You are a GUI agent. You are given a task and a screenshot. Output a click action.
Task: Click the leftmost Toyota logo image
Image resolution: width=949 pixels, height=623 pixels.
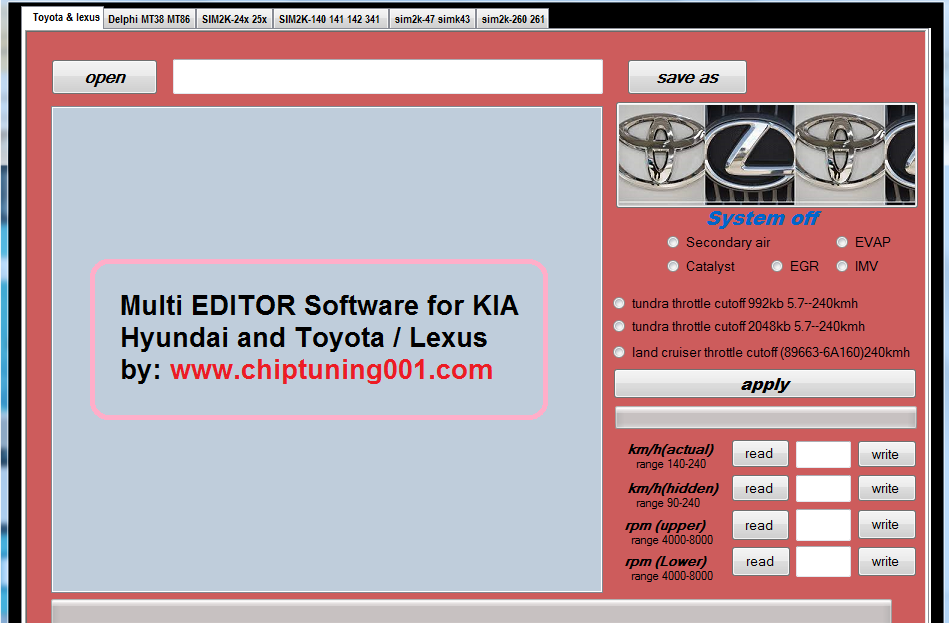pos(662,155)
